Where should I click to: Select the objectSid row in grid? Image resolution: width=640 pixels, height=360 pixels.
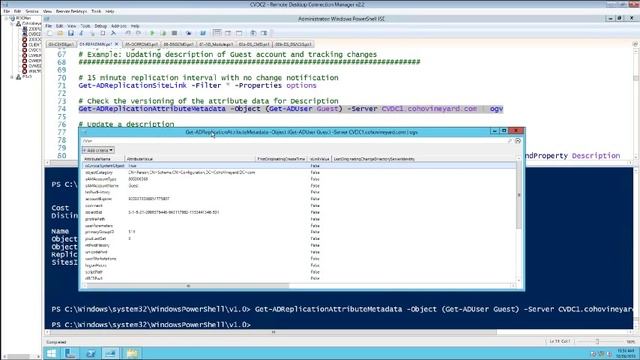click(299, 212)
